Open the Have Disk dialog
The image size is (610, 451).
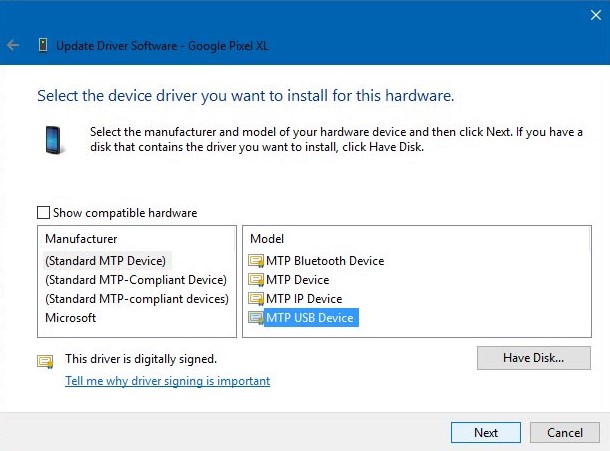tap(533, 358)
